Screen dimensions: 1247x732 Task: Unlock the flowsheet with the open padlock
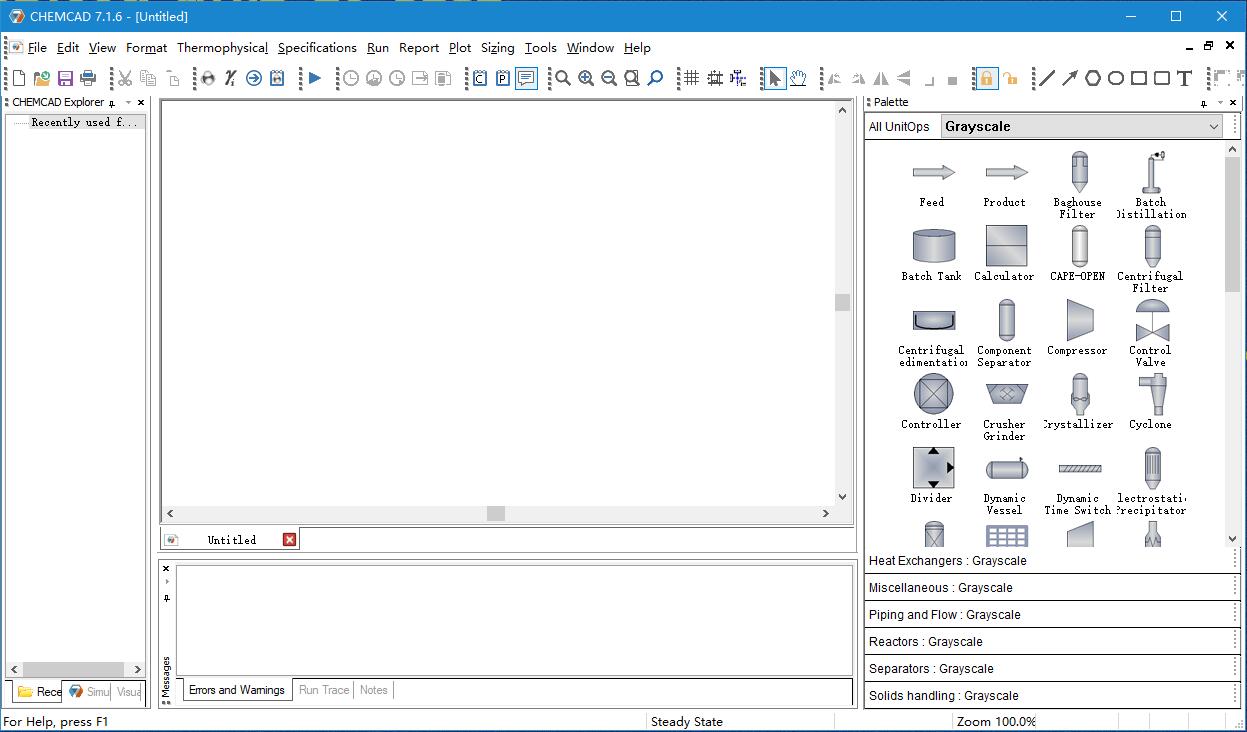click(x=1011, y=77)
